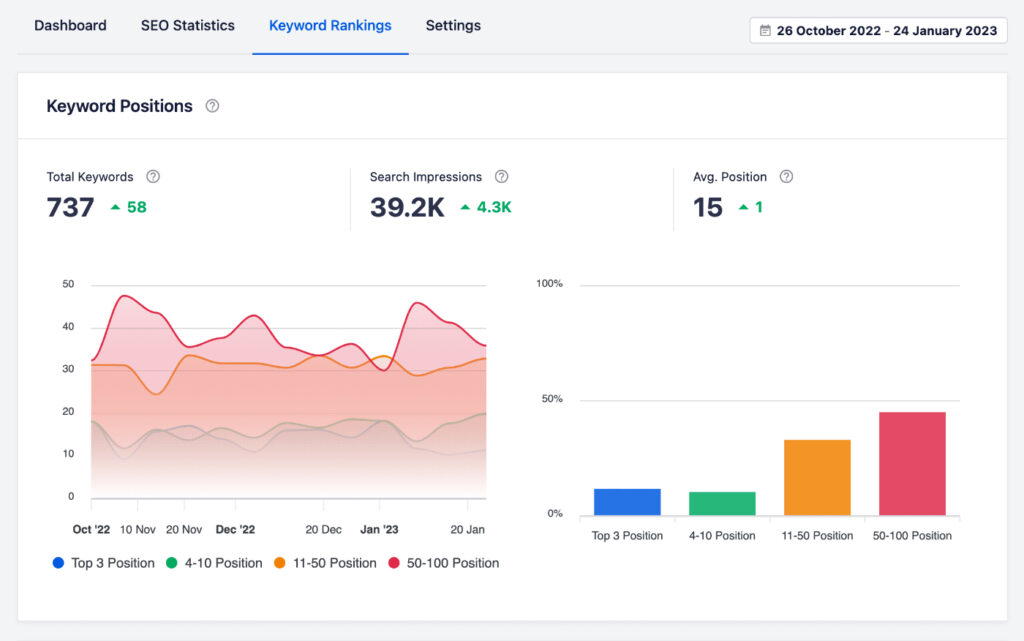Click the green 58 increase indicator

(x=129, y=207)
